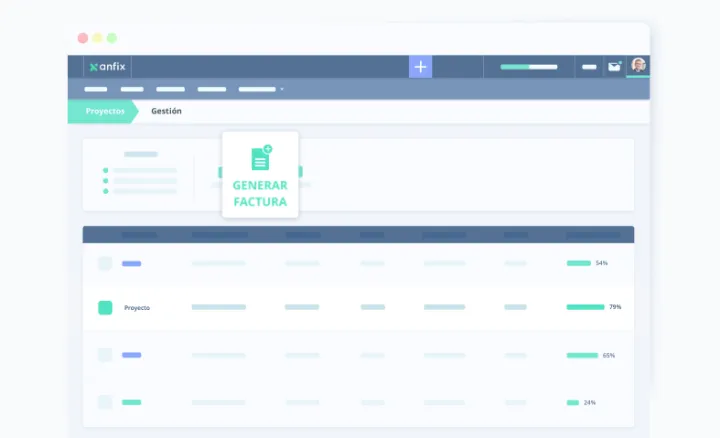Screen dimensions: 720x438
Task: Select the checkbox on the 65% row
Action: [105, 355]
